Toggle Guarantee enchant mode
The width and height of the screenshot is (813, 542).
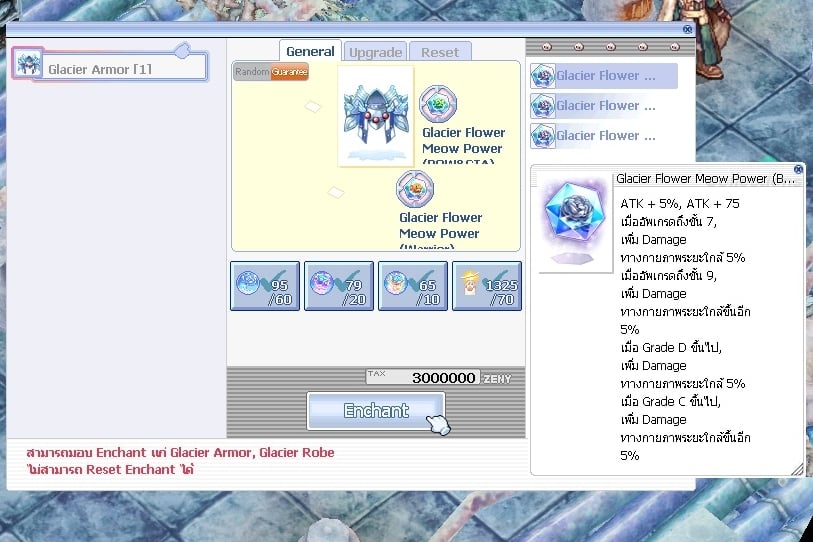289,72
